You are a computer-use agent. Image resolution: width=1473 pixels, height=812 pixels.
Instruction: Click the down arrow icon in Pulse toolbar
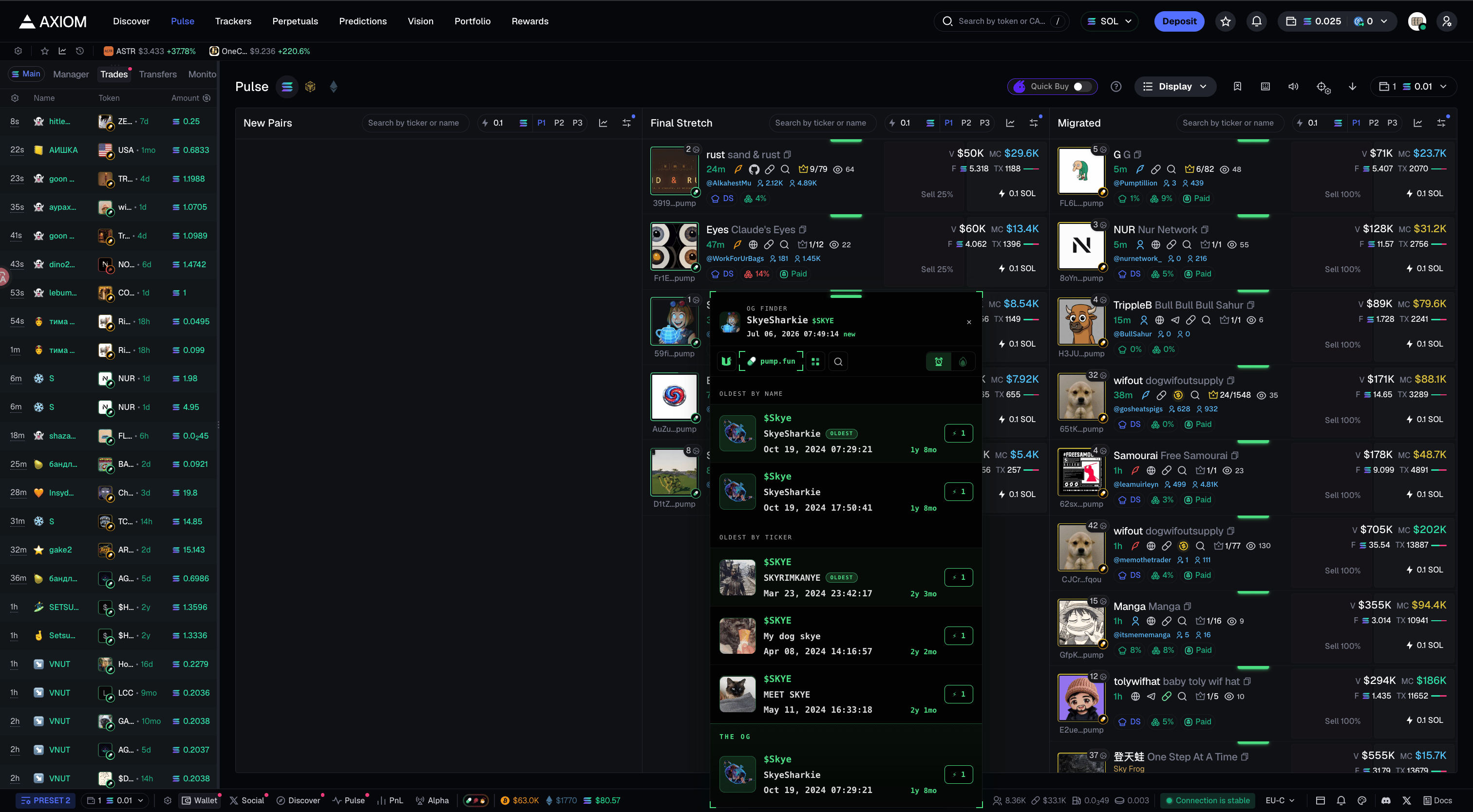click(1352, 87)
